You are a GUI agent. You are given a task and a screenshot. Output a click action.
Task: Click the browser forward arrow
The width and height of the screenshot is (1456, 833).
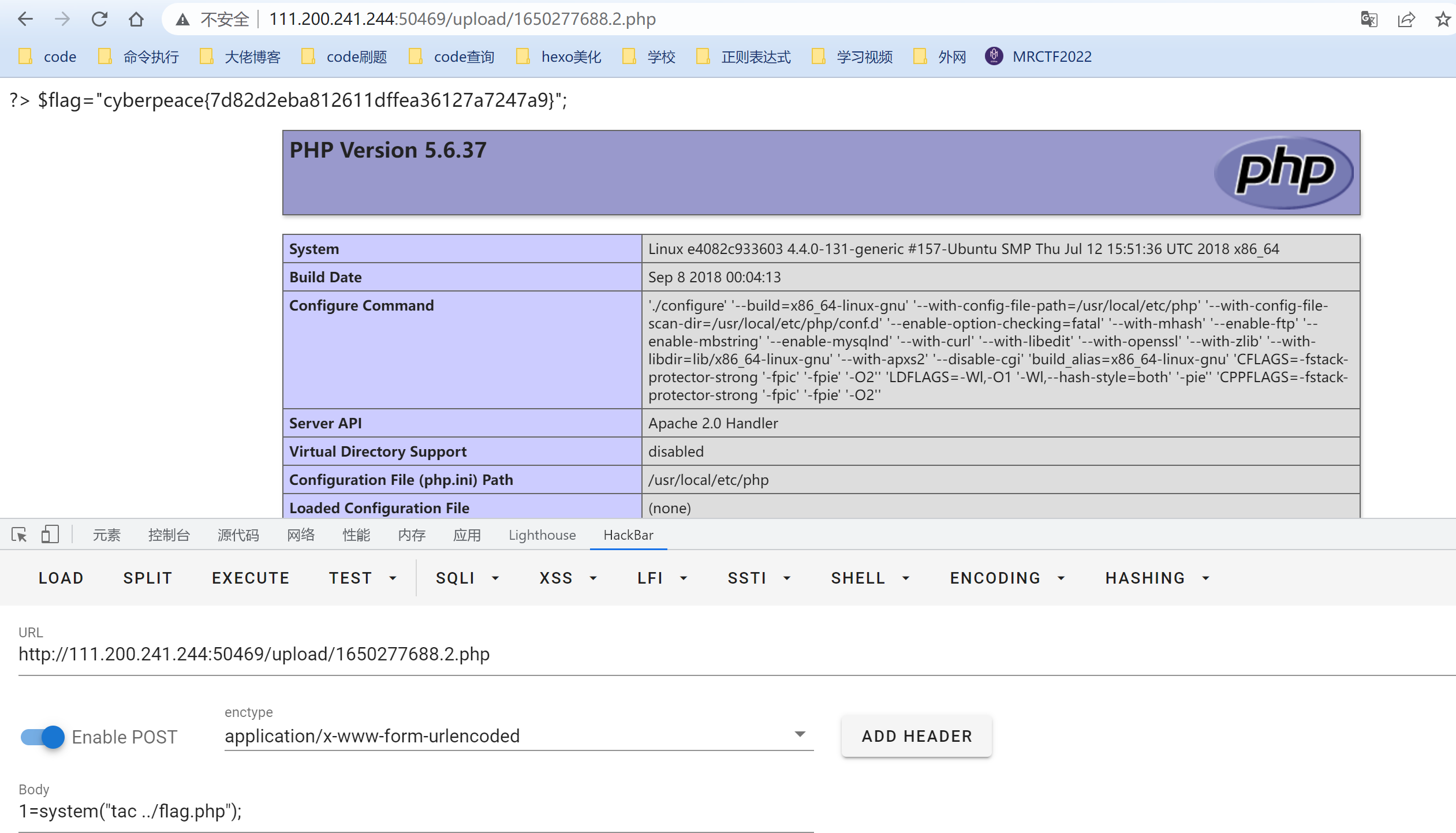tap(62, 19)
